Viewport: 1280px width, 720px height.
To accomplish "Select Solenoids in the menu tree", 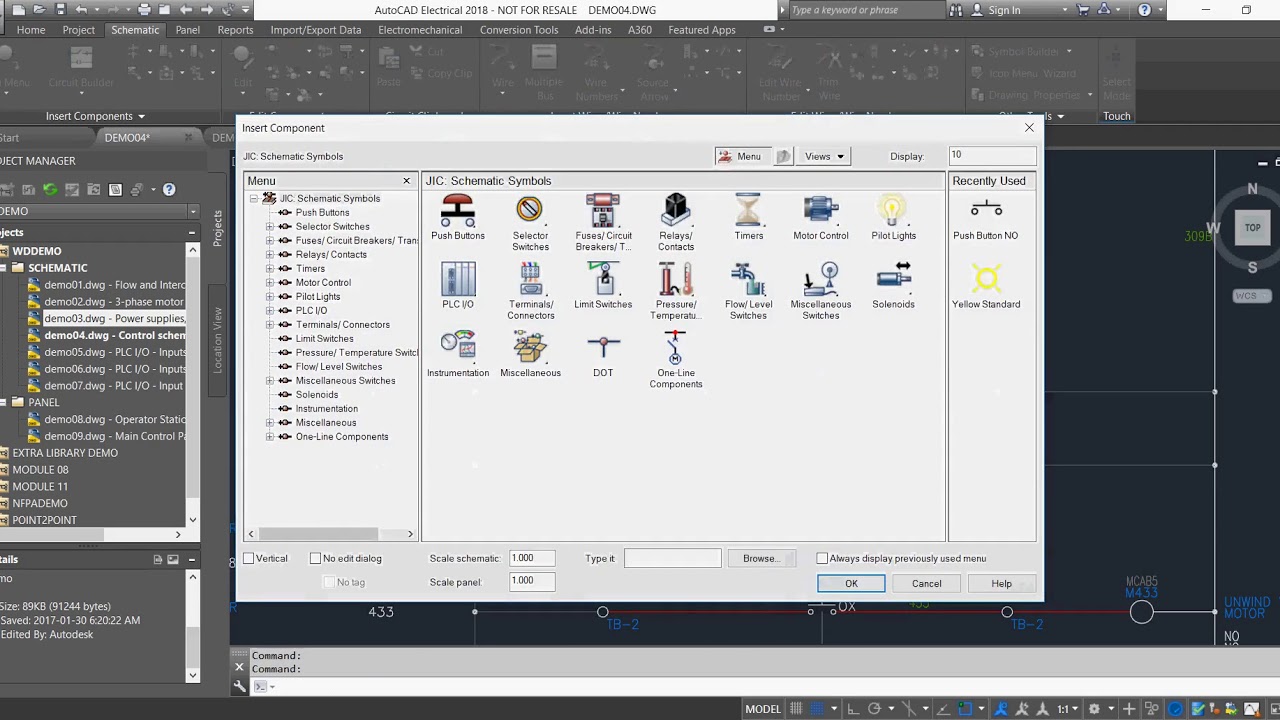I will [317, 394].
